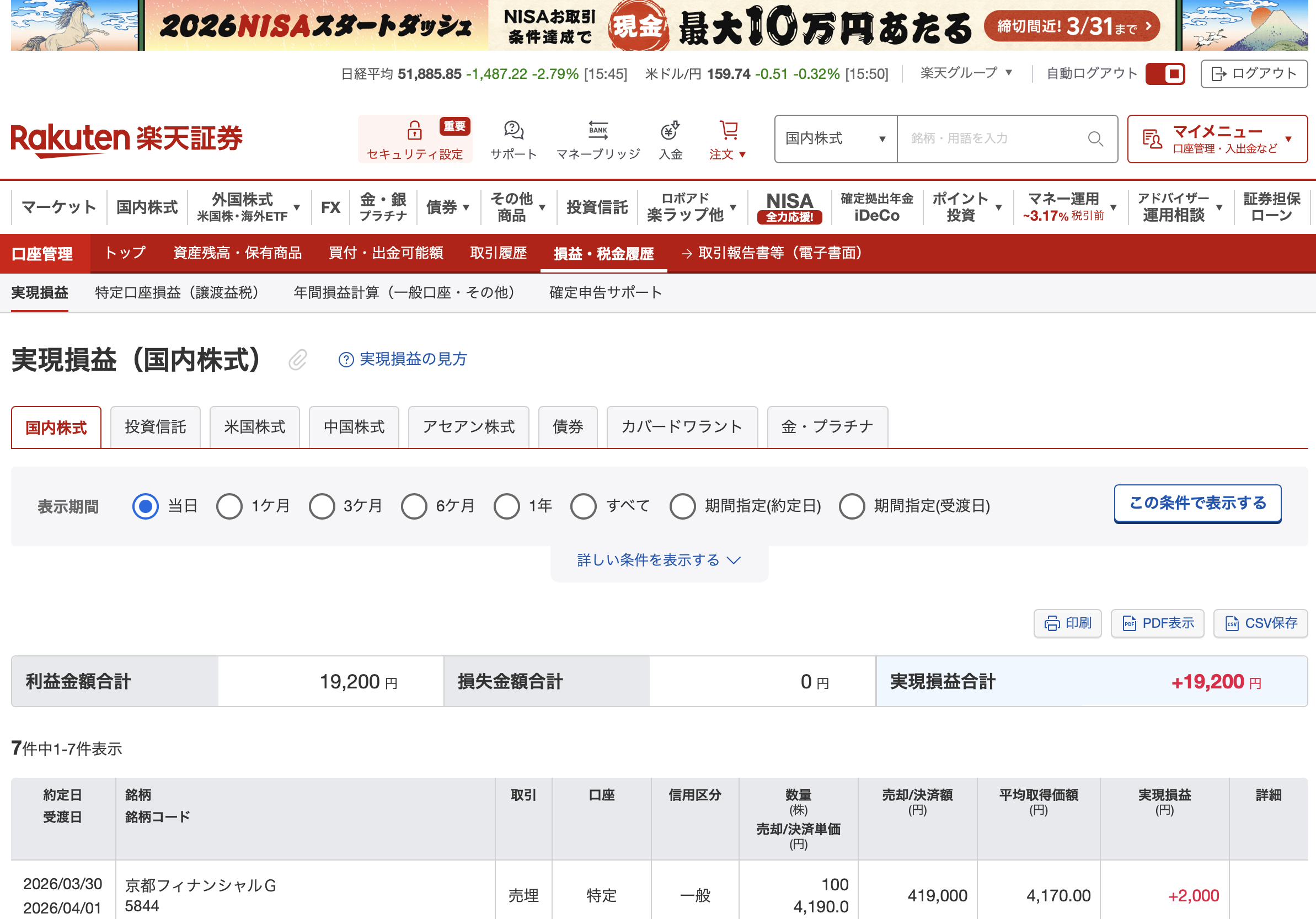Open the support chat icon

point(513,130)
